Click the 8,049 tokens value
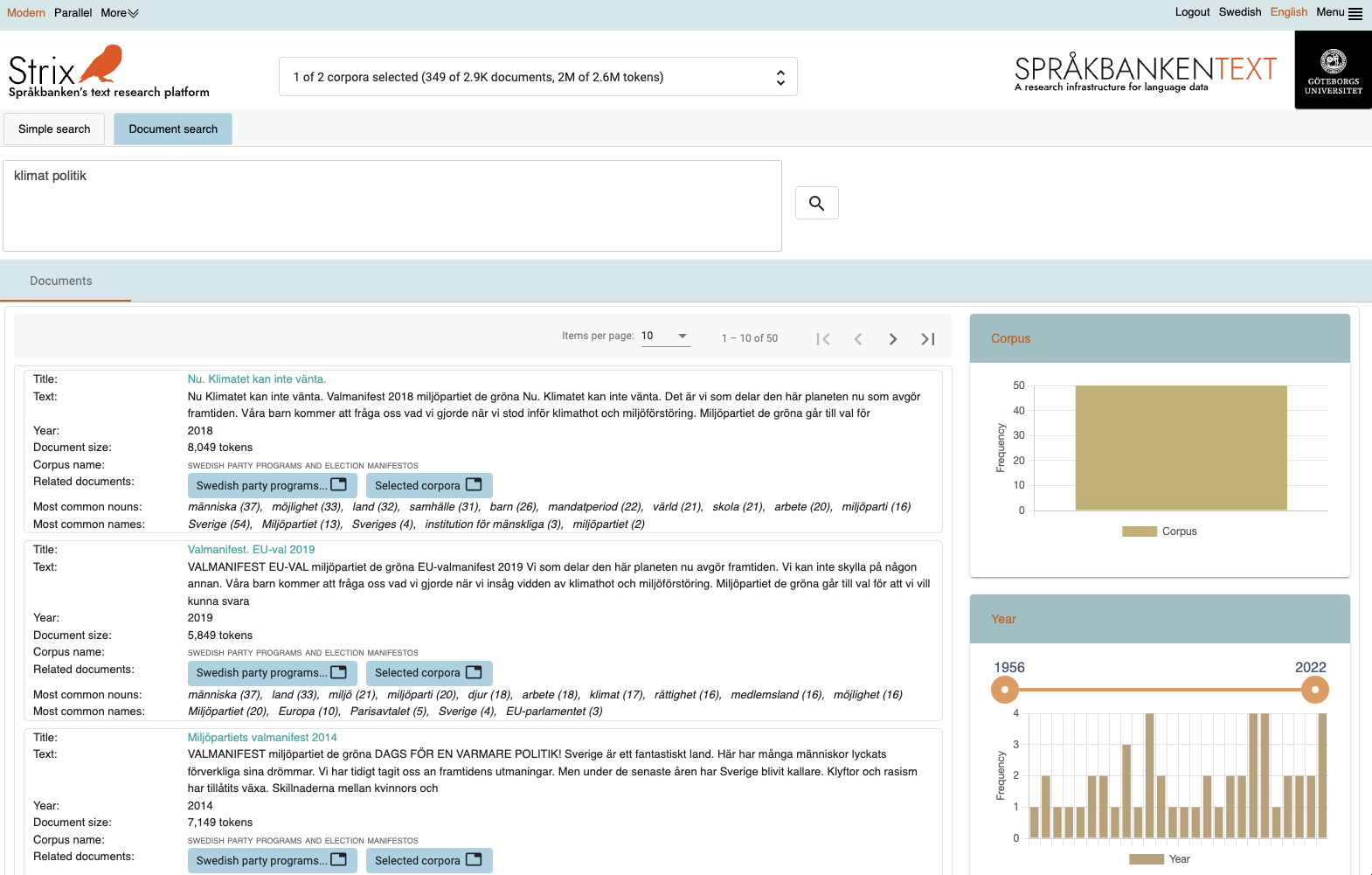This screenshot has height=875, width=1372. pos(220,448)
